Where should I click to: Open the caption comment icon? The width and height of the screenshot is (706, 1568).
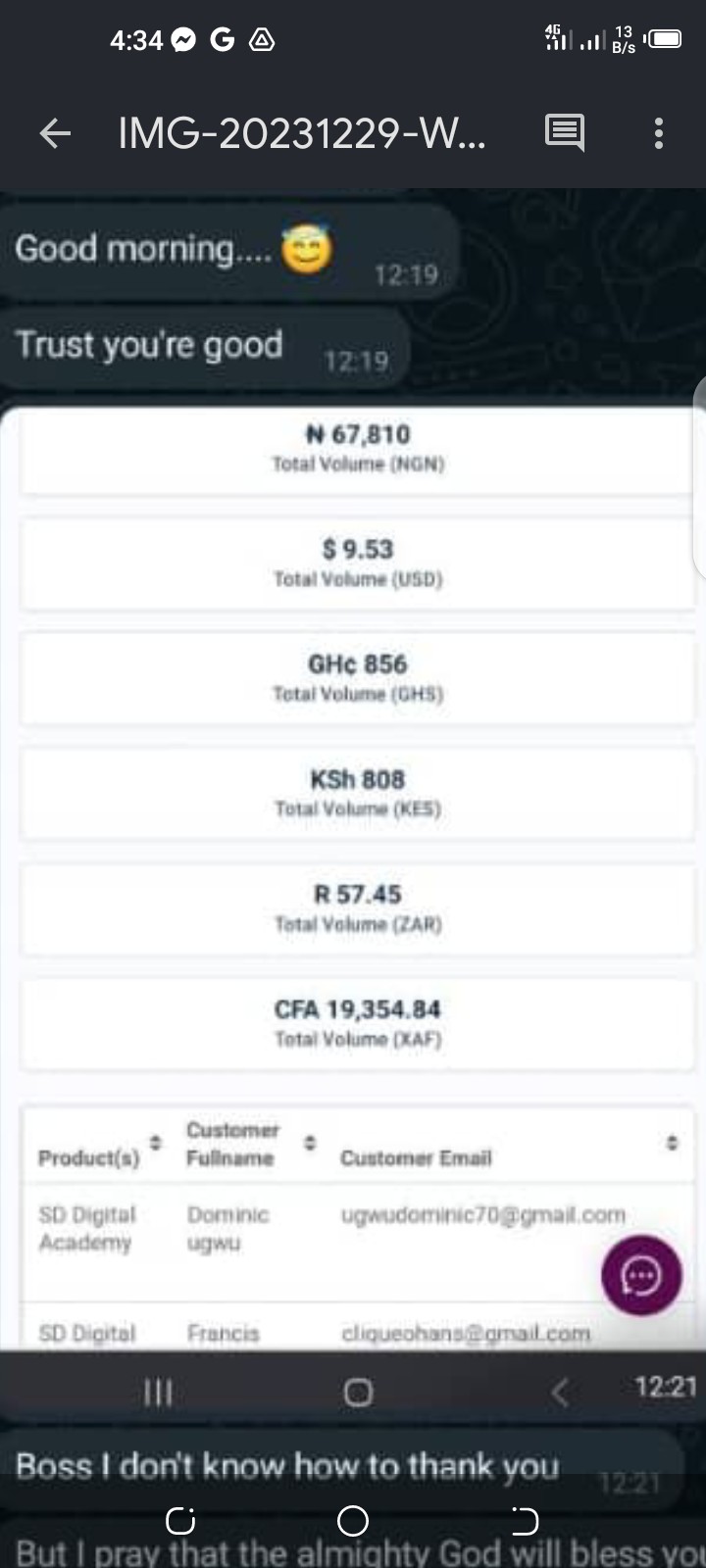[x=565, y=132]
